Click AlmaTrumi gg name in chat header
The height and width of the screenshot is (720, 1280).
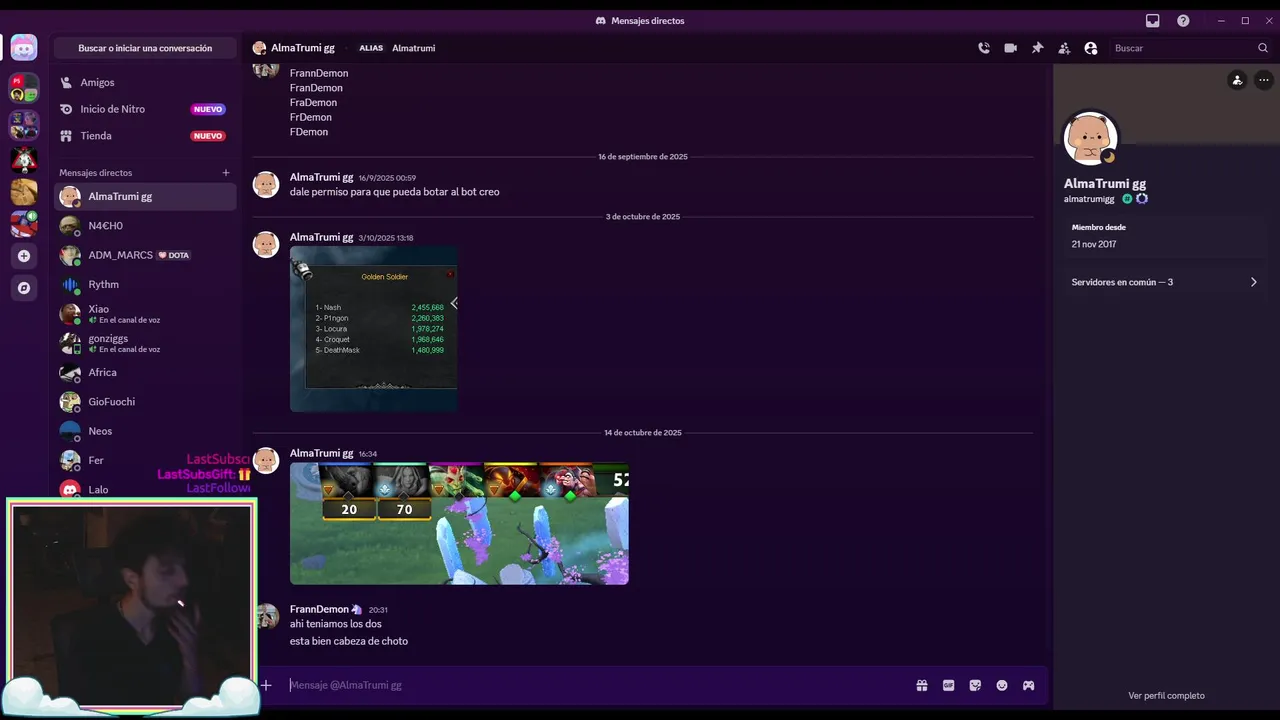(x=302, y=48)
